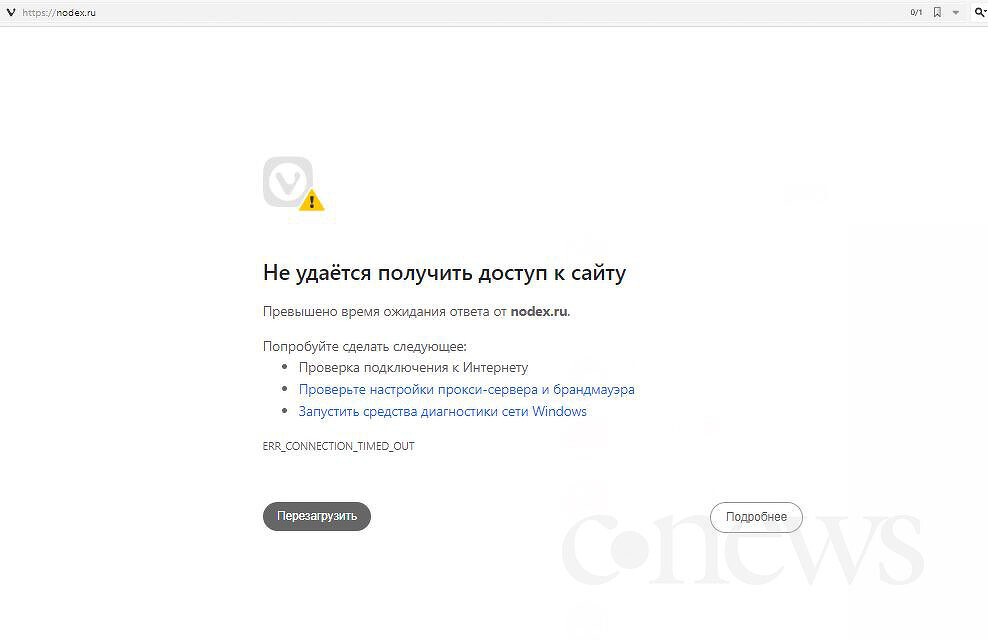
Task: Click the ERR_CONNECTION_TIMED_OUT error code
Action: pyautogui.click(x=338, y=446)
